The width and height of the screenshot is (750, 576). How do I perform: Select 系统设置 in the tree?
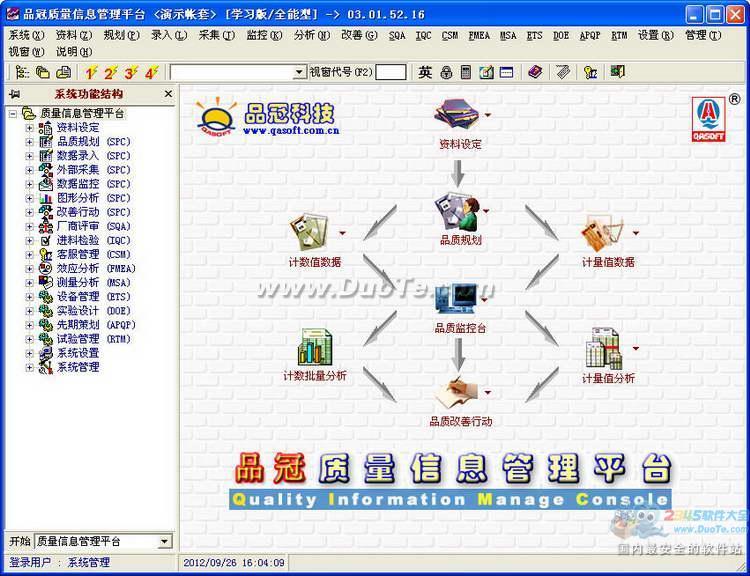tap(78, 353)
